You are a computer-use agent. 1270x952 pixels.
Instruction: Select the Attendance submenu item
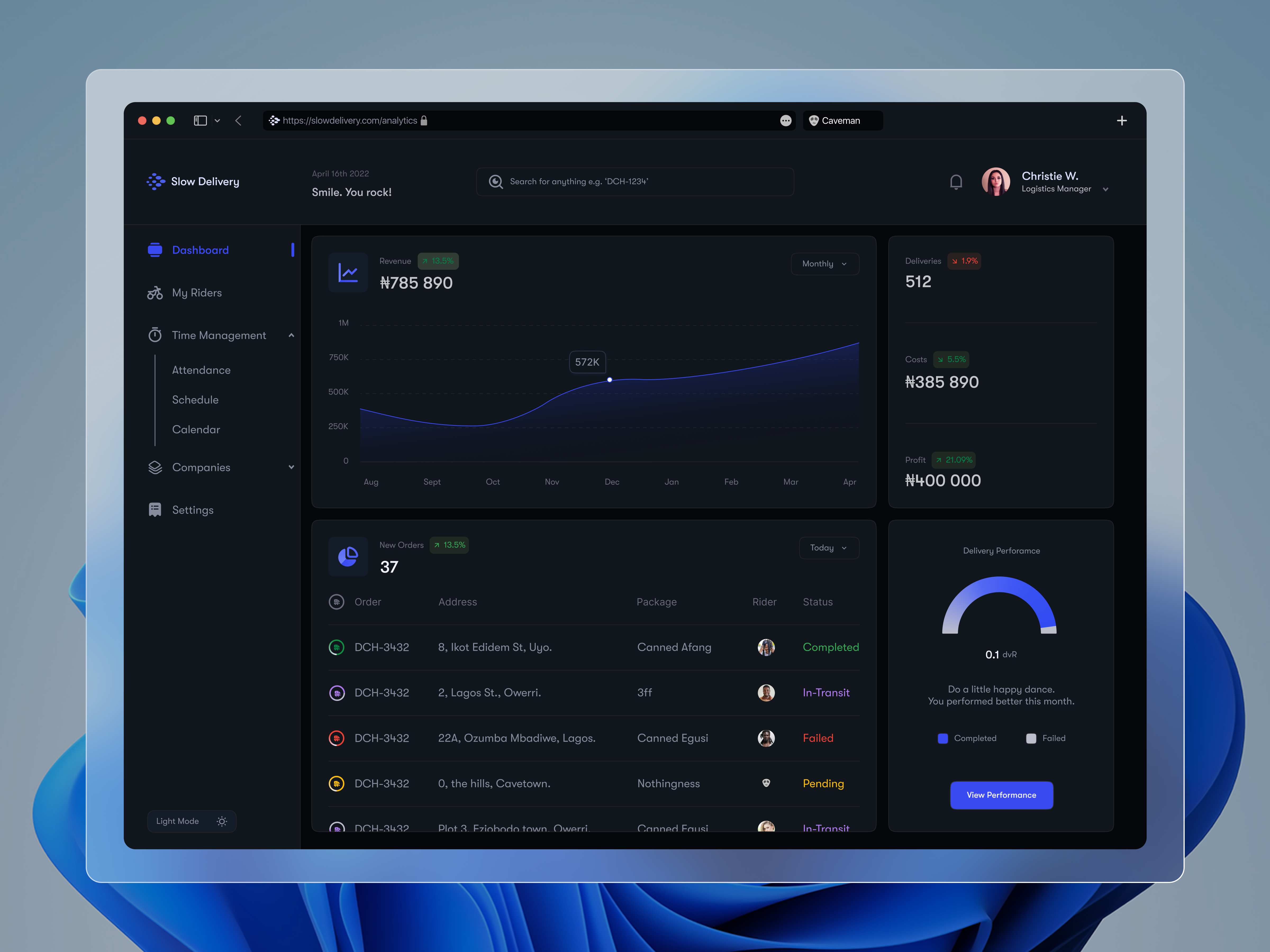201,370
